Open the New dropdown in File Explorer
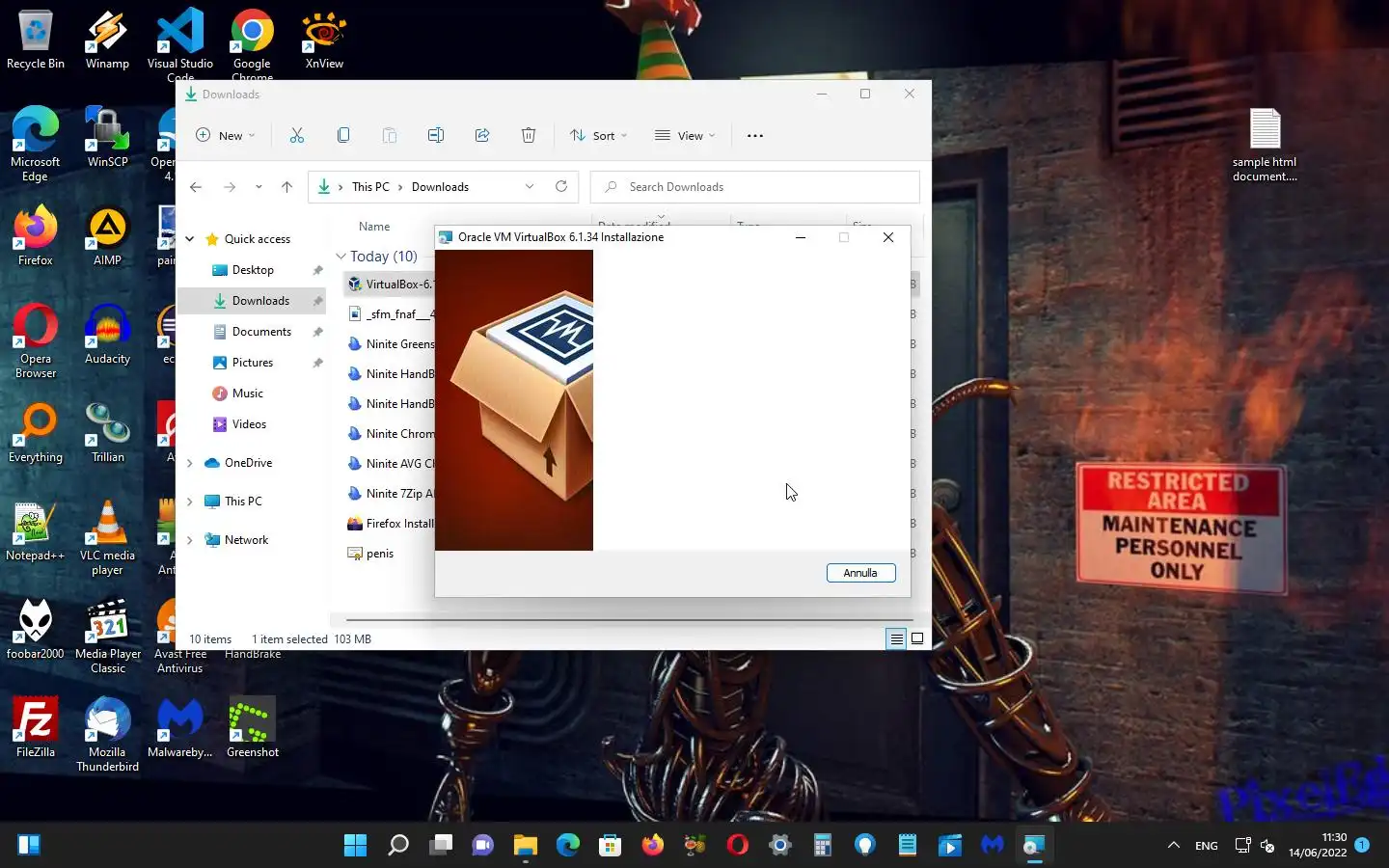 (x=226, y=135)
